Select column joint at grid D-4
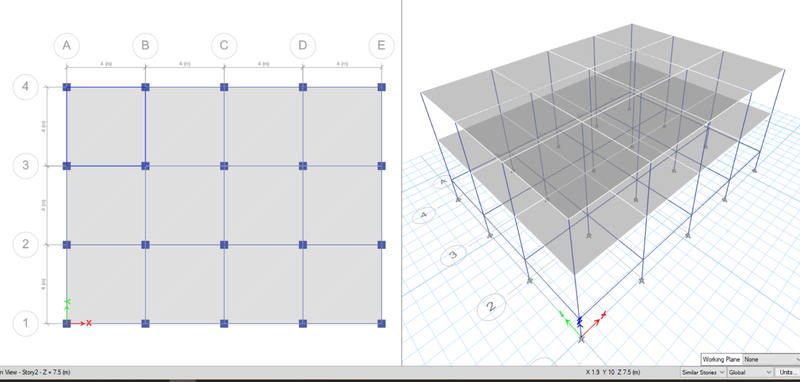The width and height of the screenshot is (800, 382). tap(303, 87)
